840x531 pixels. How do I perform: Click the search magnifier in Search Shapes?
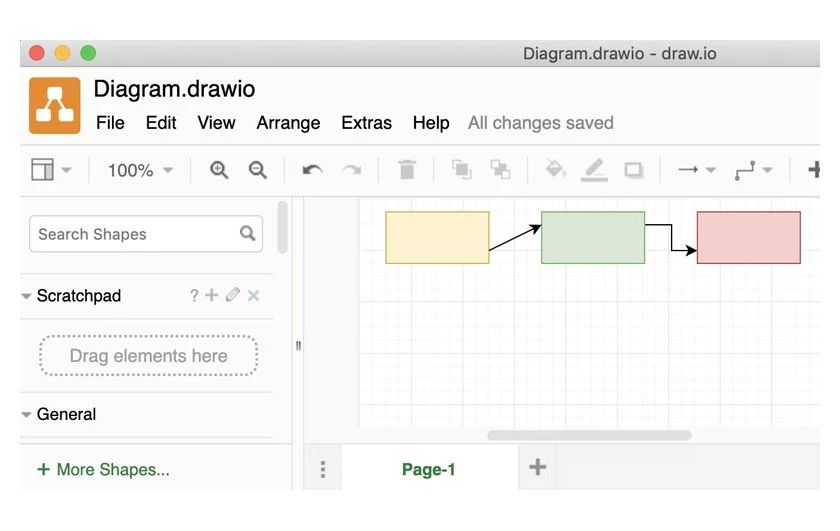click(247, 233)
